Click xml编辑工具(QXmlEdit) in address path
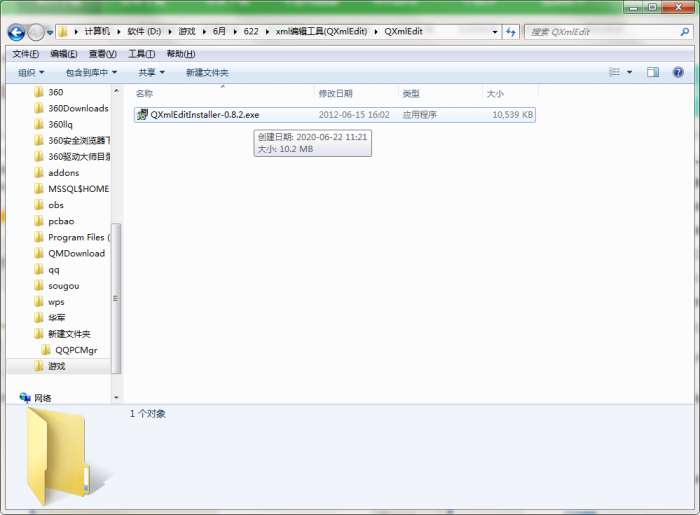The height and width of the screenshot is (515, 700). pyautogui.click(x=321, y=31)
